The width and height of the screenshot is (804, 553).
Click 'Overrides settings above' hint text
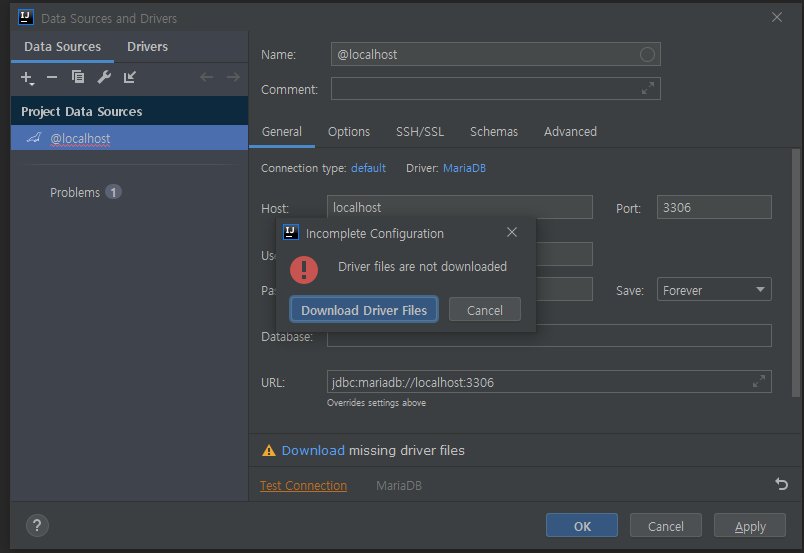376,403
